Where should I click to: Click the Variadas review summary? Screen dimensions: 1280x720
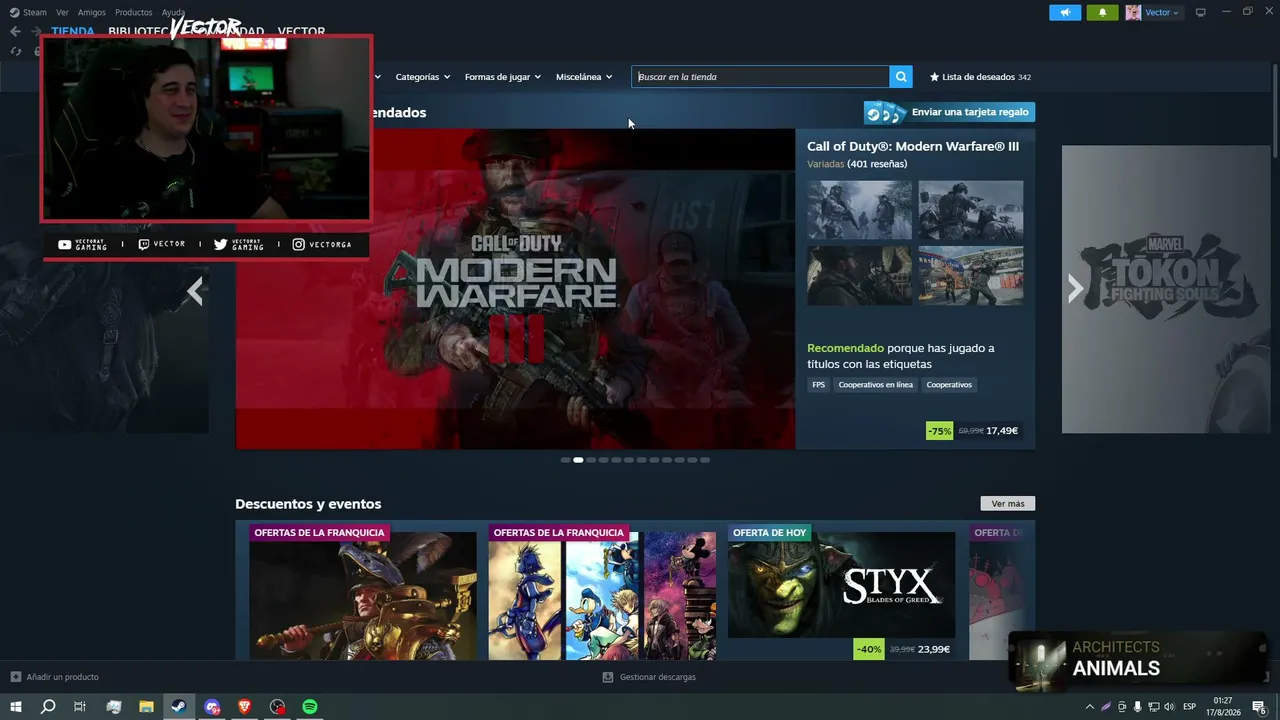[x=826, y=164]
